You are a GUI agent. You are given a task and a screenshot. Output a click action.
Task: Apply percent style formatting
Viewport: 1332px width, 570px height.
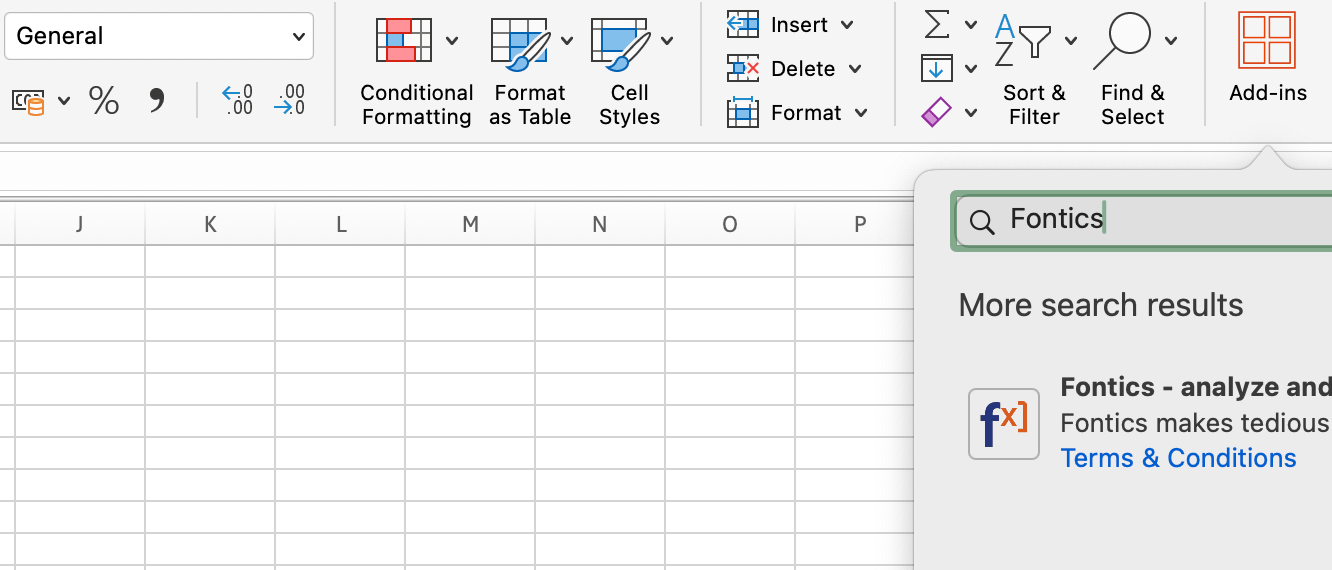click(x=104, y=100)
